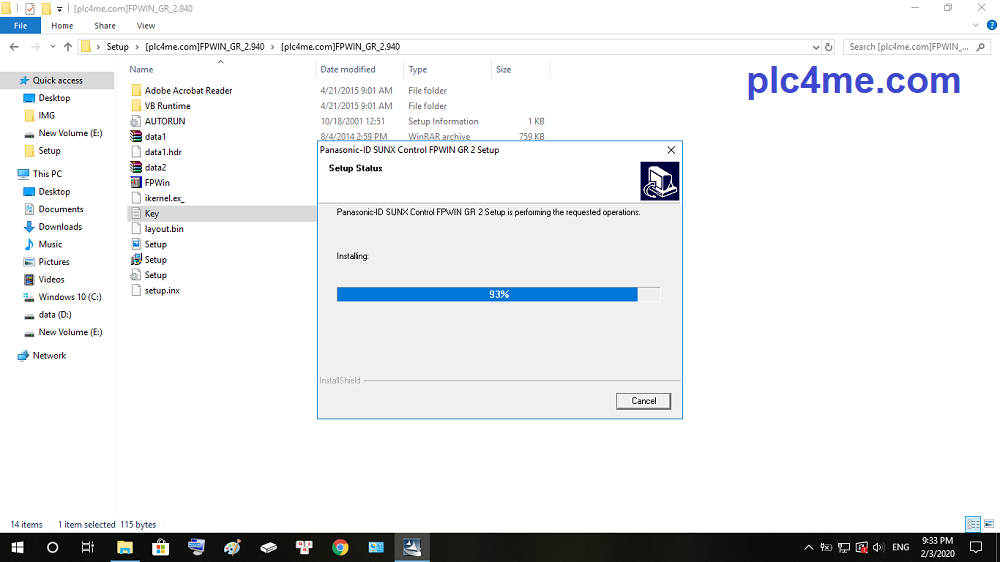Switch to the View ribbon tab
This screenshot has width=1000, height=562.
[x=146, y=26]
